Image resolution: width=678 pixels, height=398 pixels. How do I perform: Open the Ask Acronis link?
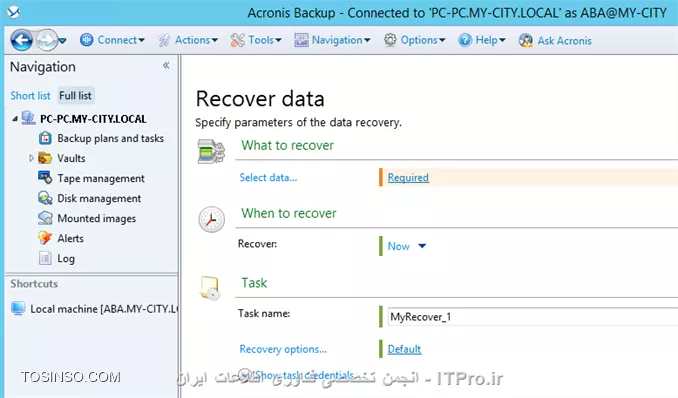pos(564,41)
